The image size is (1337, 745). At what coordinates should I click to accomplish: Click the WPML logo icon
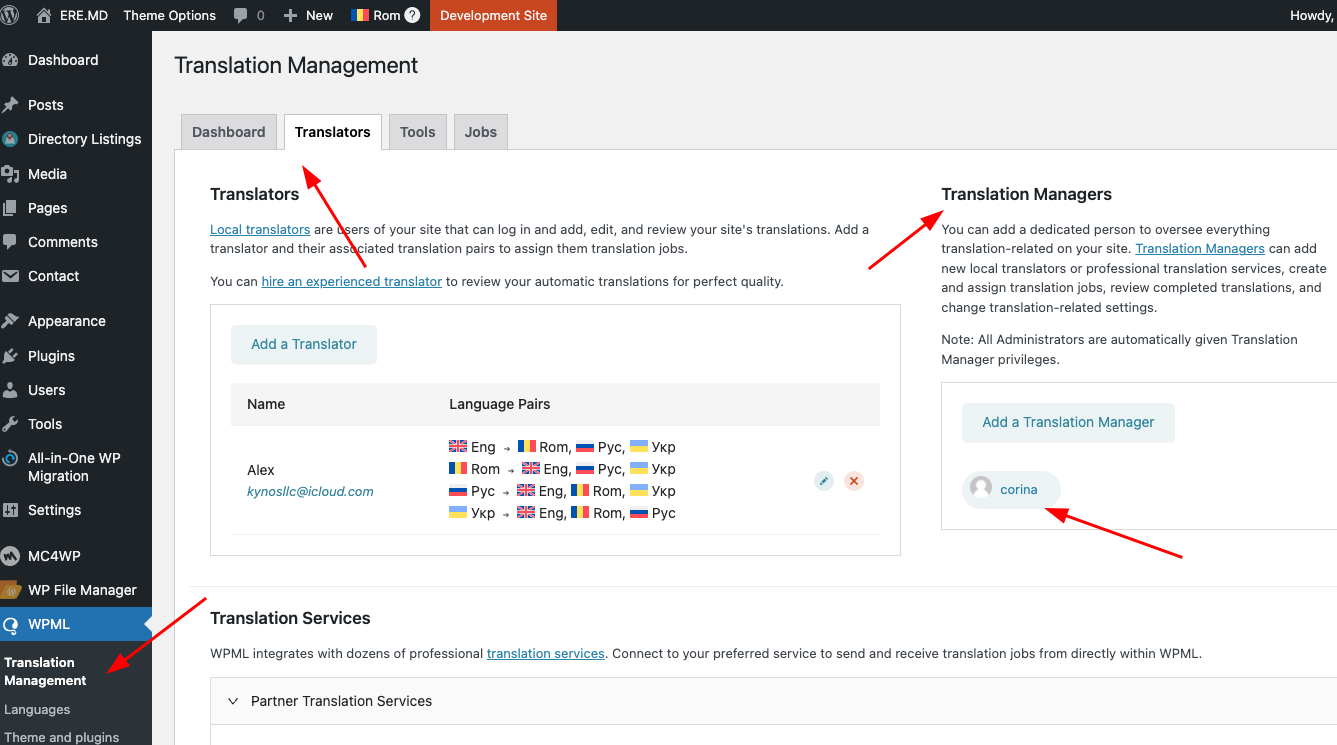(11, 625)
